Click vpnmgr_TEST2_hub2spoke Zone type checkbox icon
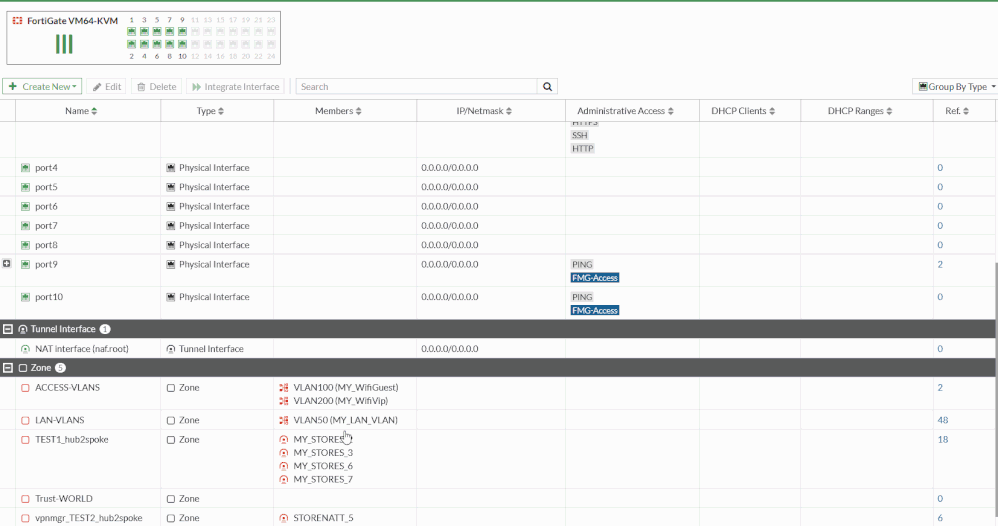Screen dimensions: 998x526 171,518
